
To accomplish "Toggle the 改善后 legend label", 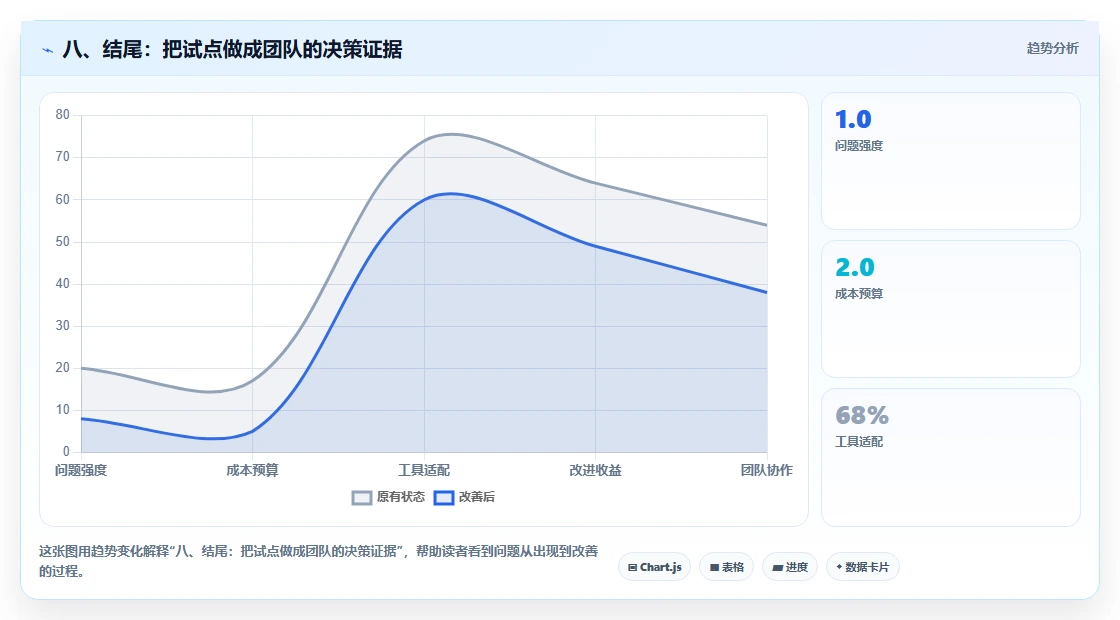I will tap(476, 497).
